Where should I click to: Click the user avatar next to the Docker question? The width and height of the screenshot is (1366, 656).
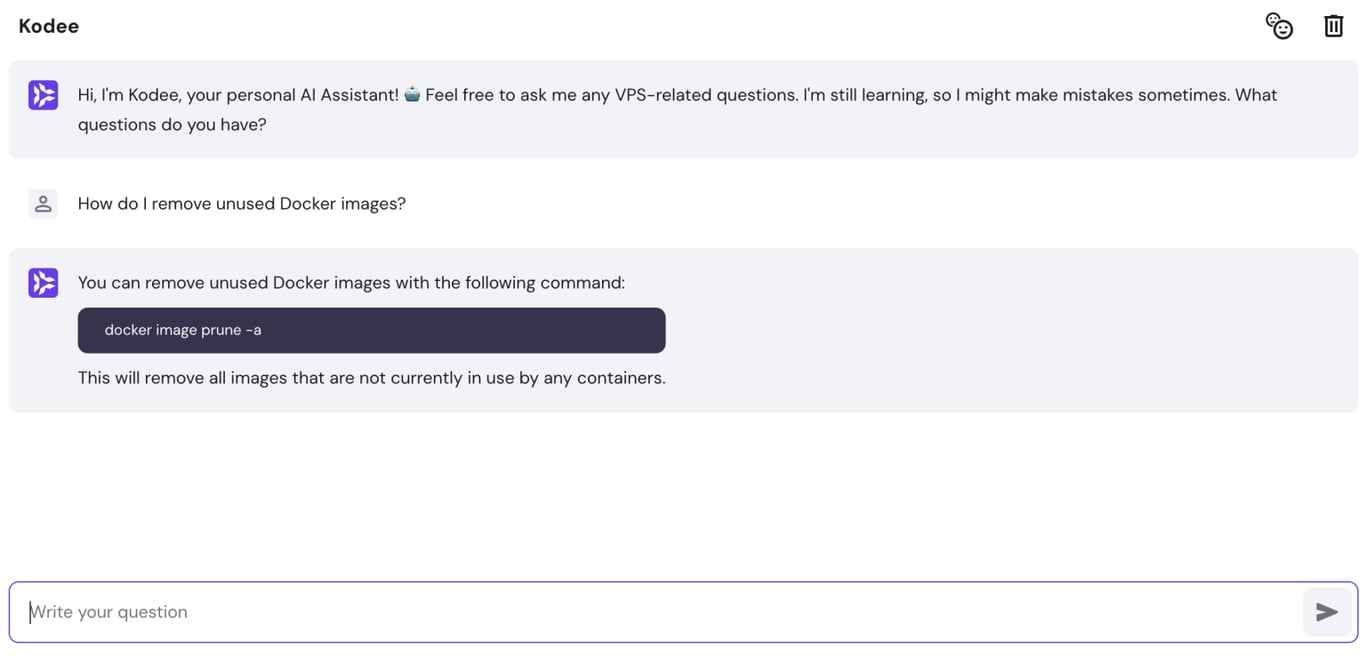(x=43, y=203)
